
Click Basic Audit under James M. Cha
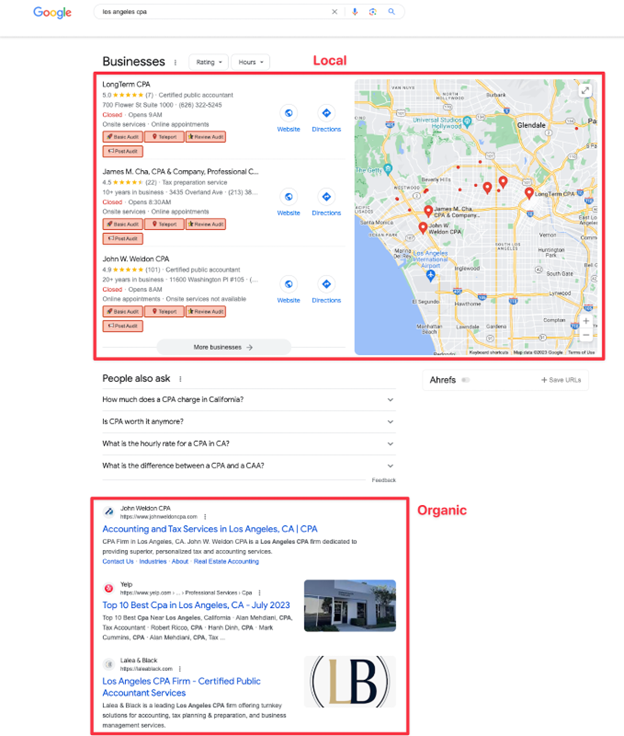(x=123, y=224)
